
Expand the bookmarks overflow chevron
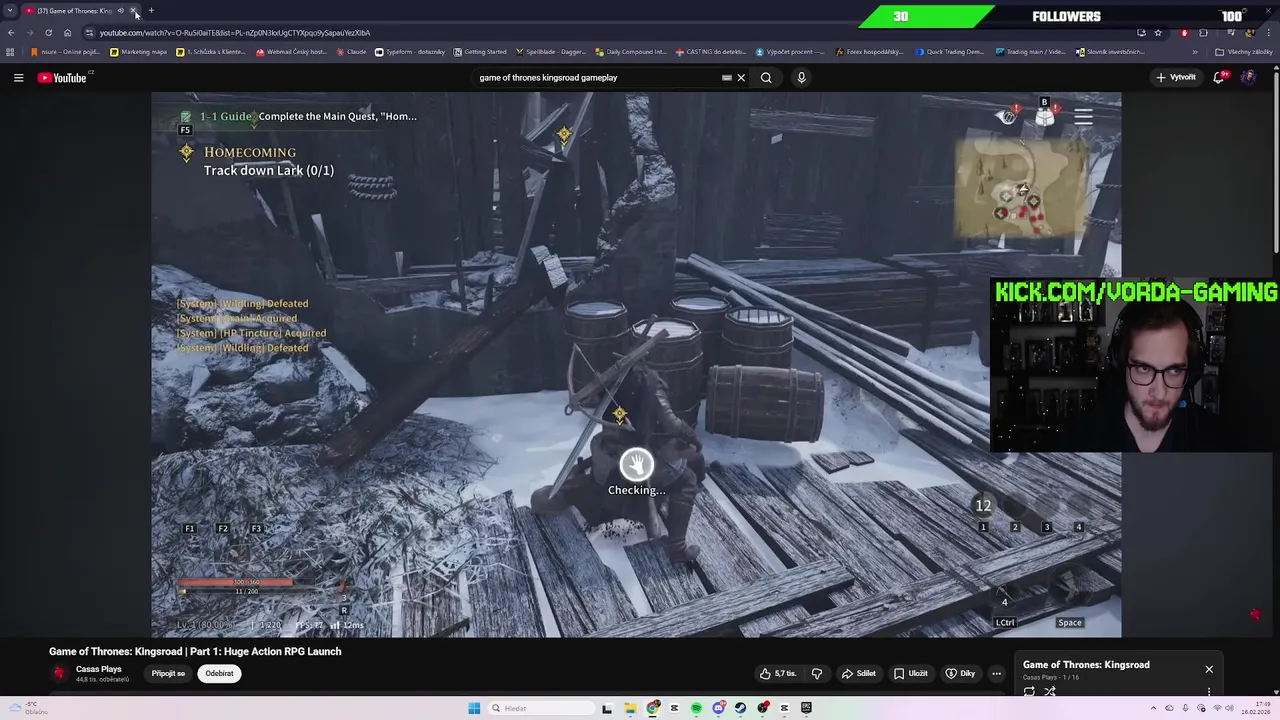point(1194,52)
